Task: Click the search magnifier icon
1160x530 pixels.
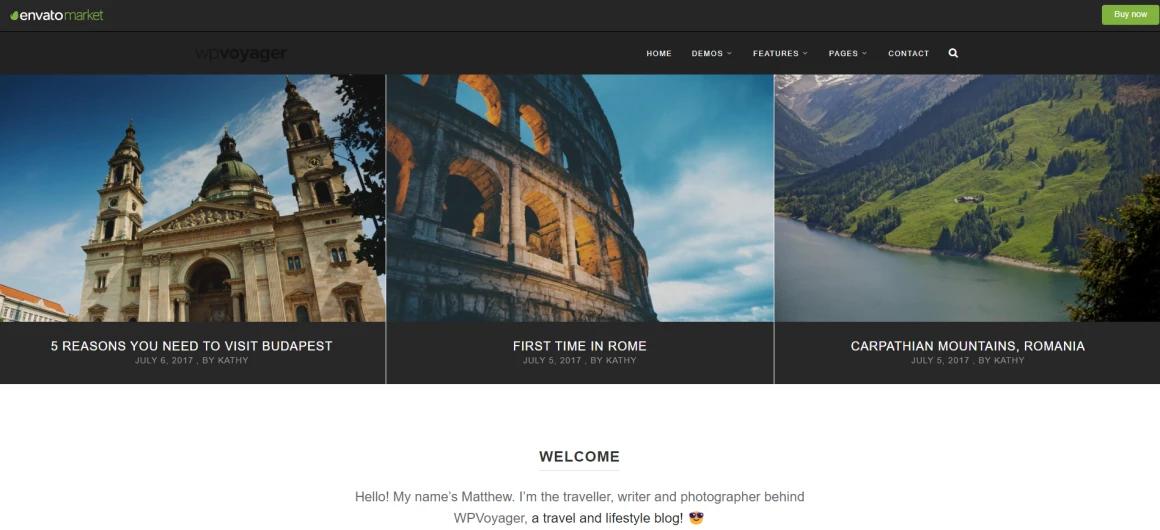Action: 953,53
